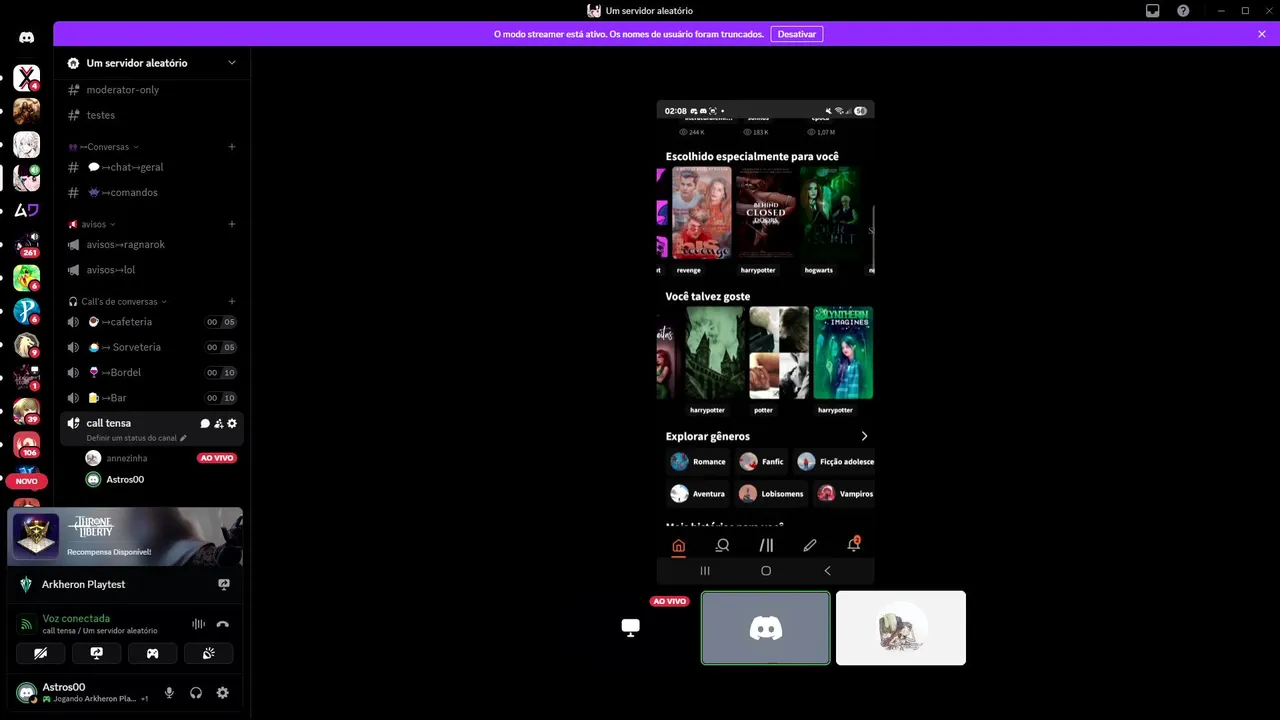Screen dimensions: 1280x720
Task: Open the server with 106 badge
Action: point(27,444)
